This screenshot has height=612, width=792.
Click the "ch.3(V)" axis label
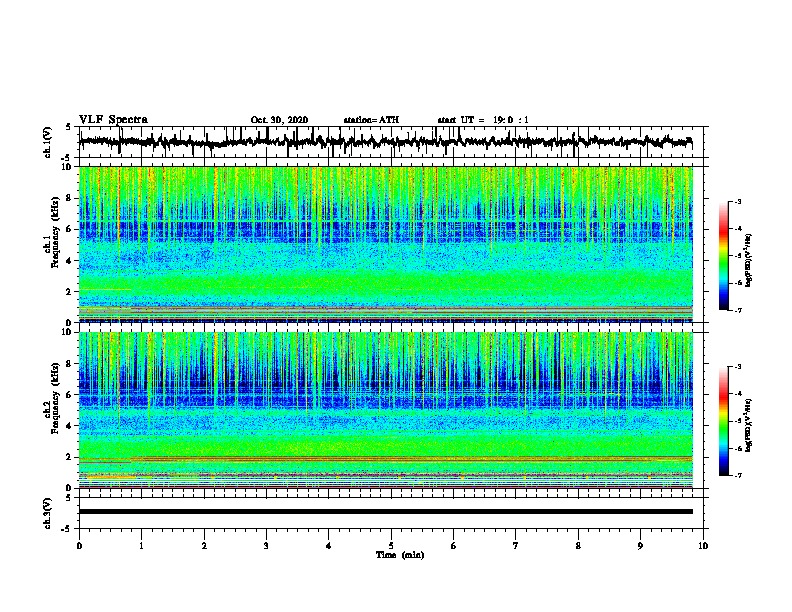(x=48, y=513)
